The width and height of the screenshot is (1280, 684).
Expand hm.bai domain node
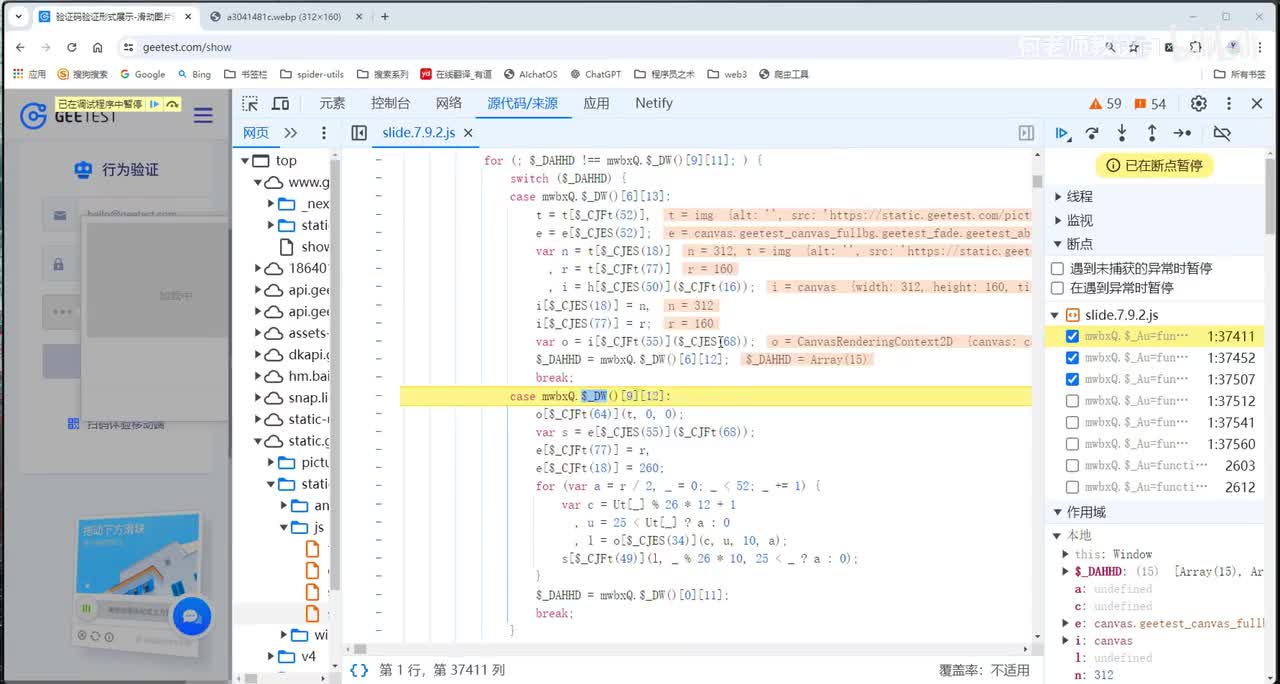pyautogui.click(x=258, y=376)
